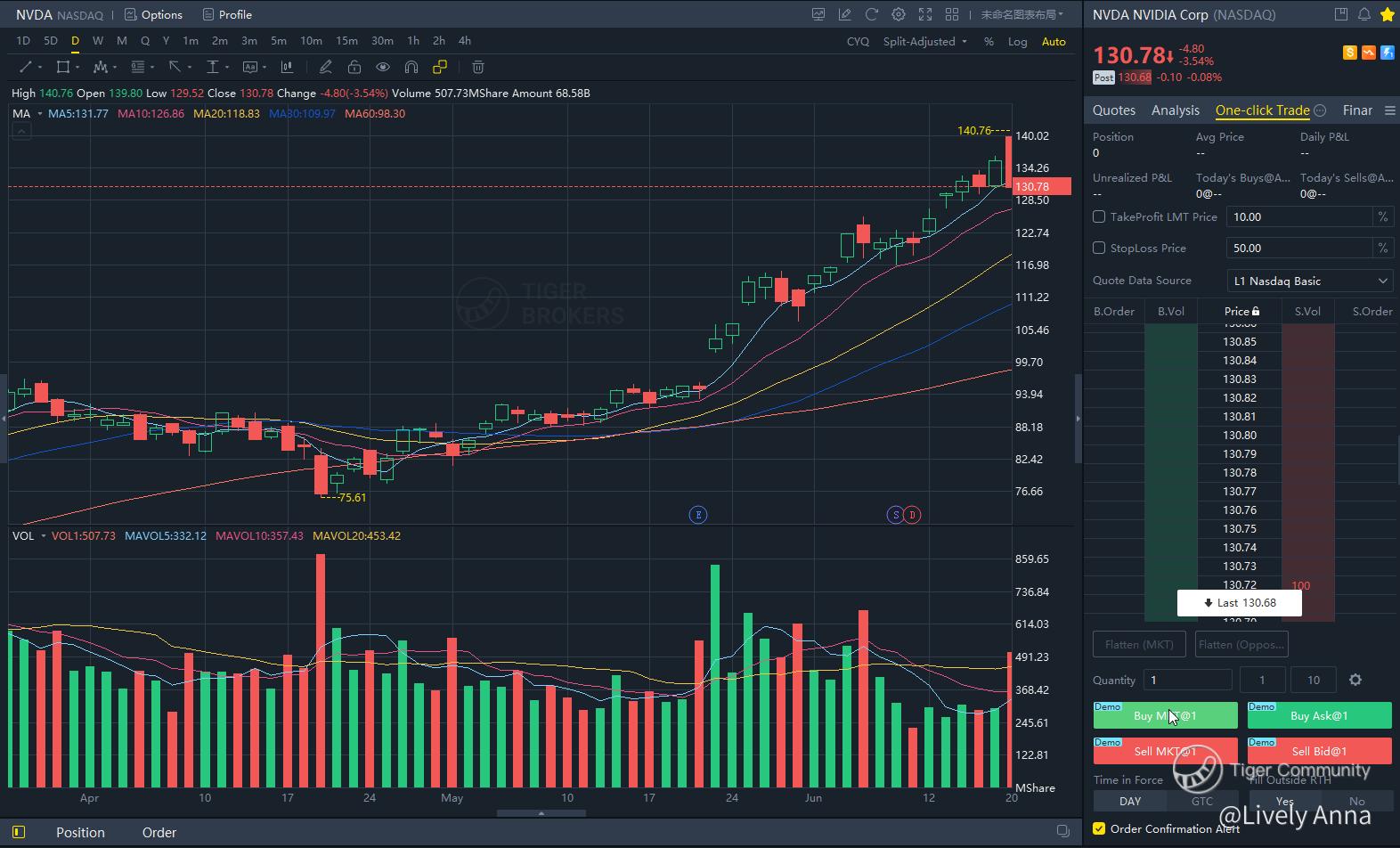The width and height of the screenshot is (1400, 848).
Task: Click the chart edit pencil icon in top bar
Action: [844, 14]
